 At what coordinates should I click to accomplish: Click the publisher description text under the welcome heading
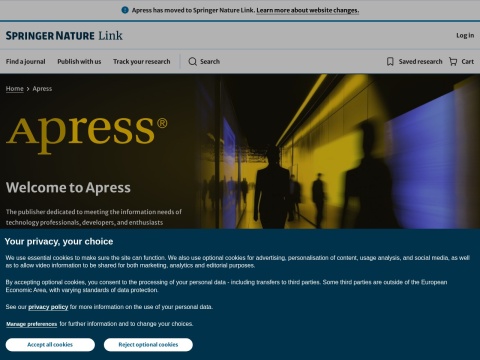pyautogui.click(x=94, y=217)
